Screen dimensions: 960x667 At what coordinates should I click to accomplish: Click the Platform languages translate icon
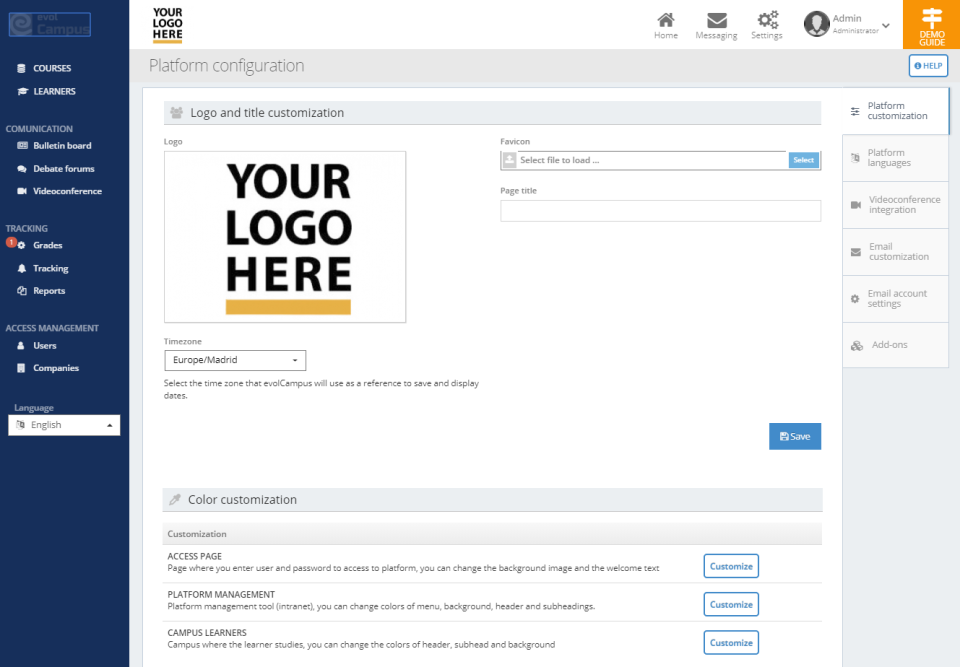pyautogui.click(x=855, y=158)
